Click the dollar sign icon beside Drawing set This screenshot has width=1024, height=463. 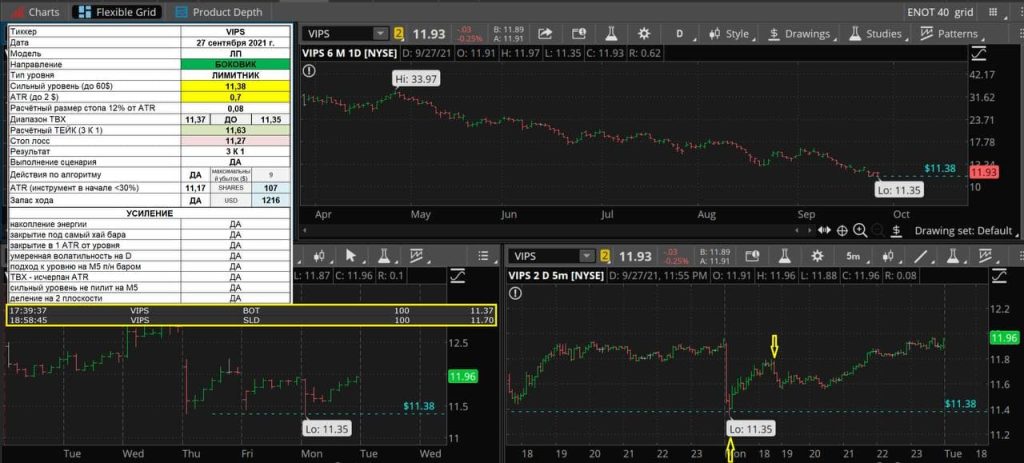897,230
